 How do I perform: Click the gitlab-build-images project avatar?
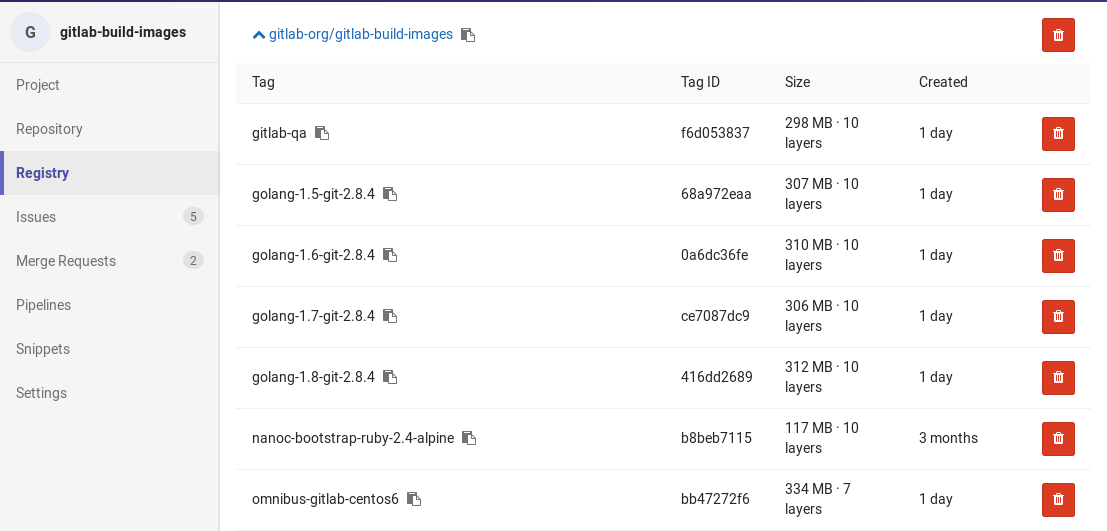[30, 32]
